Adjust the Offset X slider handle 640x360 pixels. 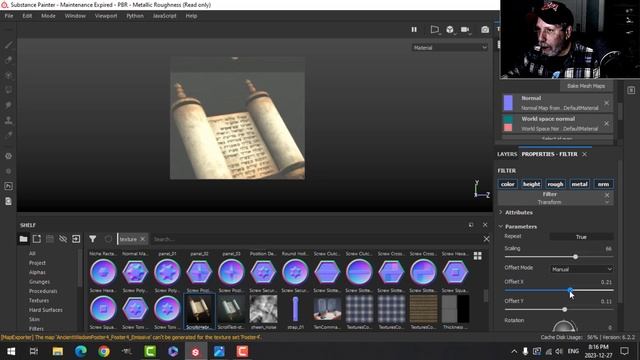[x=570, y=290]
